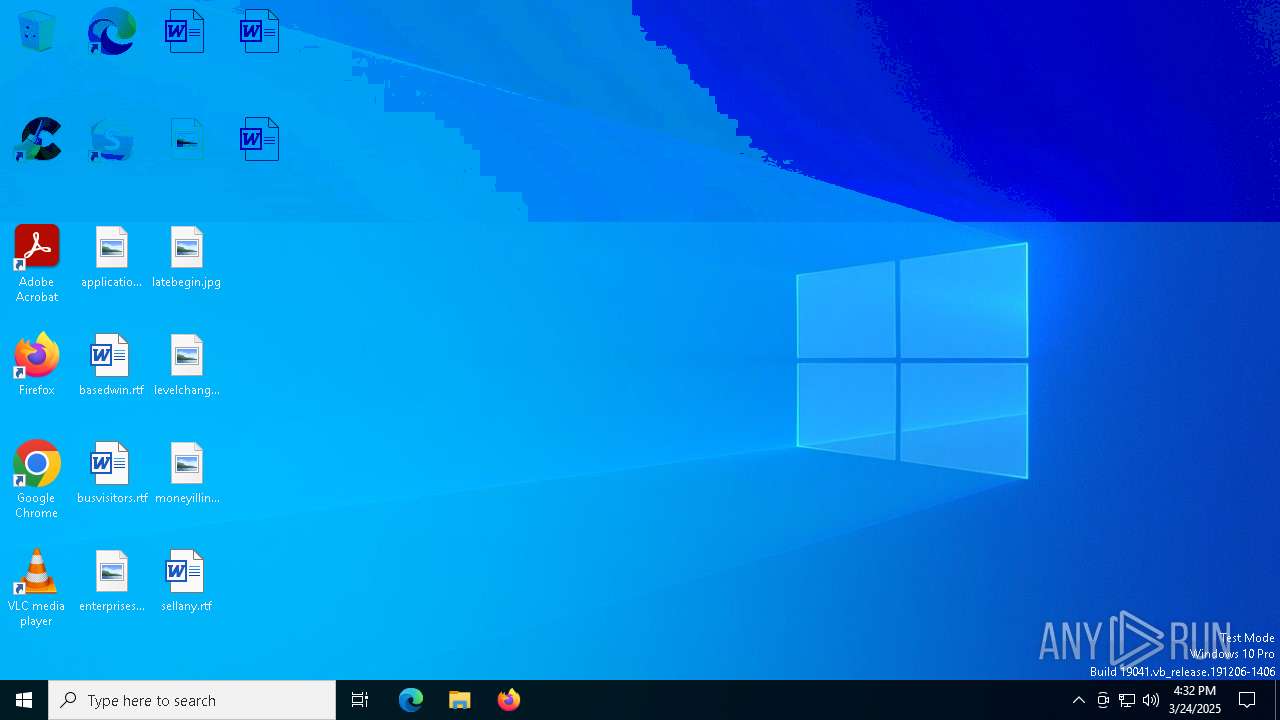Focus the 'Type here to search' box
The height and width of the screenshot is (720, 1280).
click(192, 700)
